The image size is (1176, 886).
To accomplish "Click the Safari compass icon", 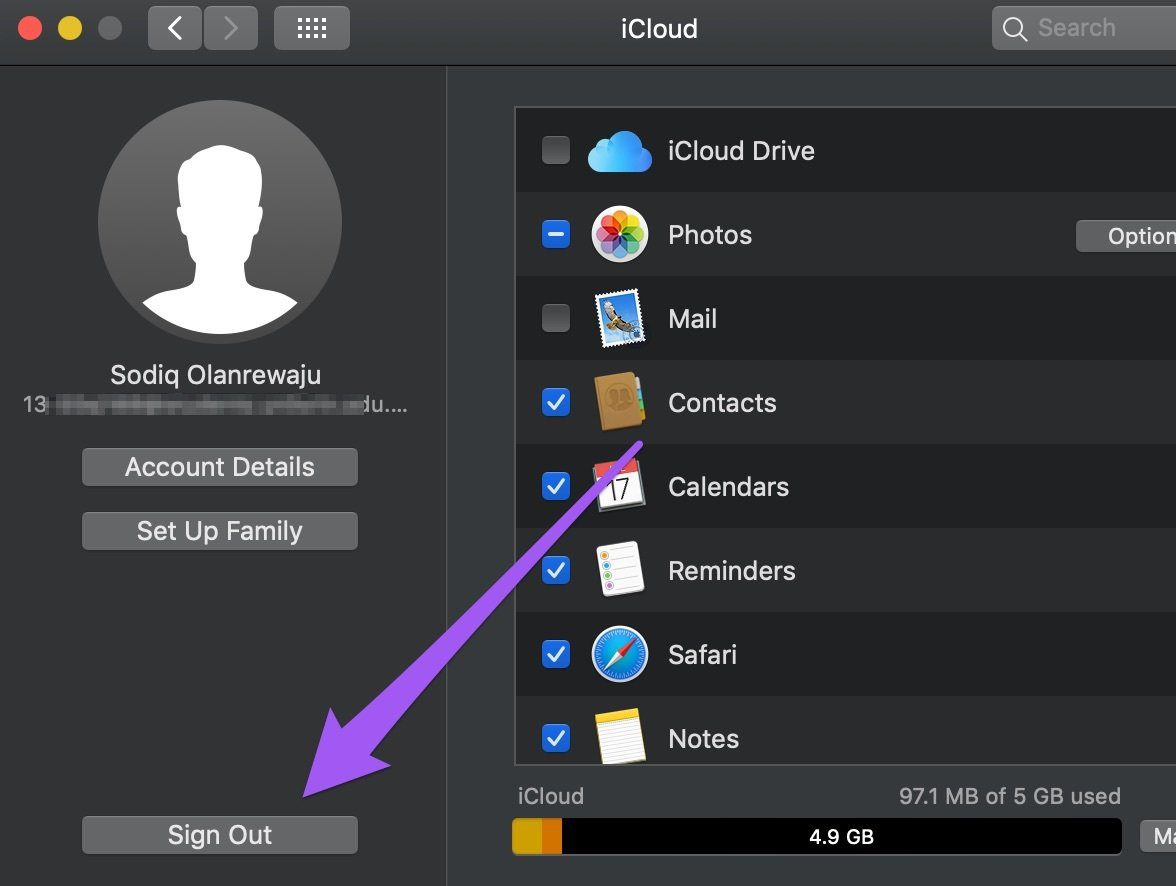I will click(x=620, y=653).
